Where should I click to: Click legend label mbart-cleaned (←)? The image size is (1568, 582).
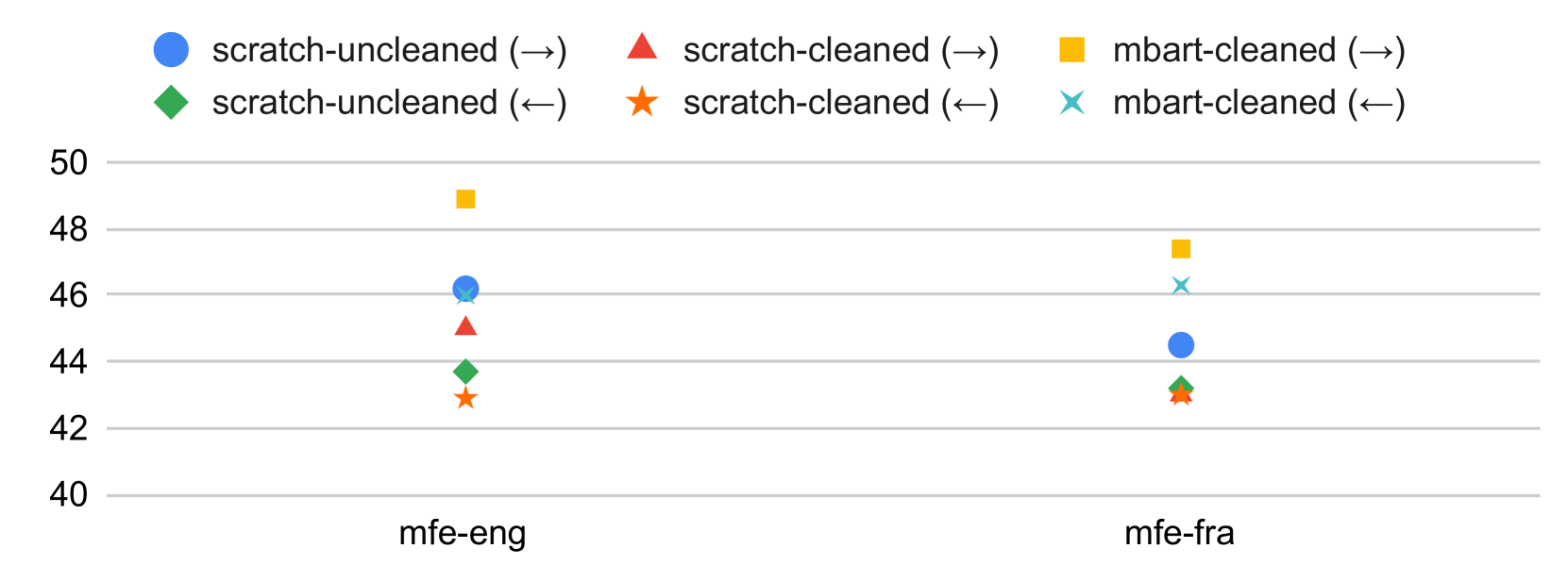click(1258, 102)
